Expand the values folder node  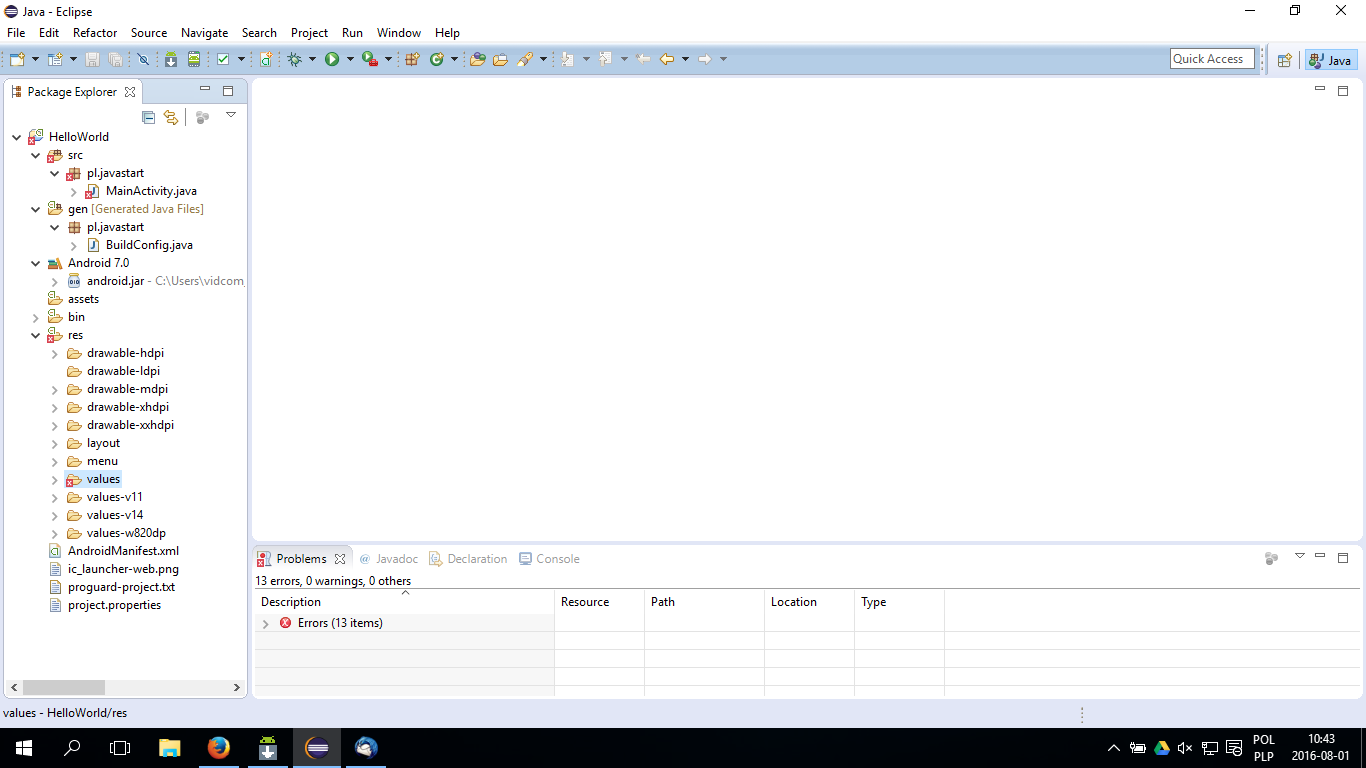click(55, 479)
